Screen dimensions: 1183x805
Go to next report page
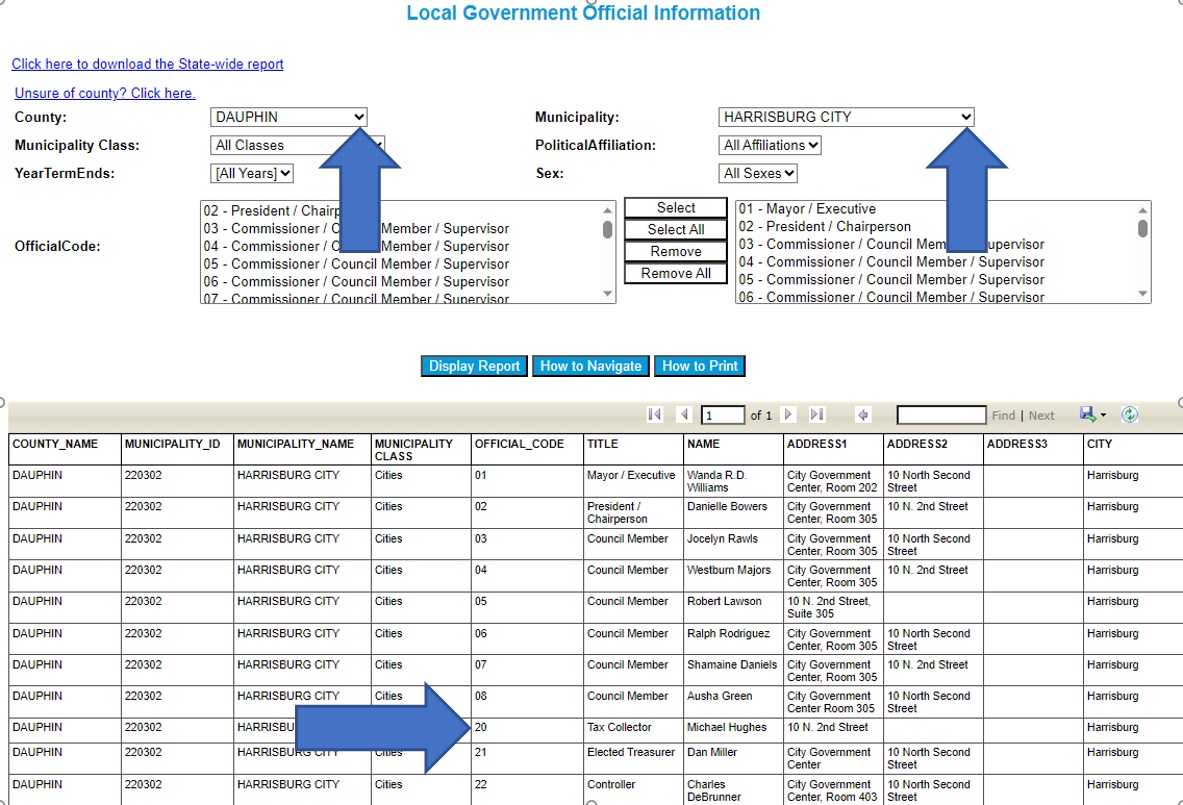point(788,415)
